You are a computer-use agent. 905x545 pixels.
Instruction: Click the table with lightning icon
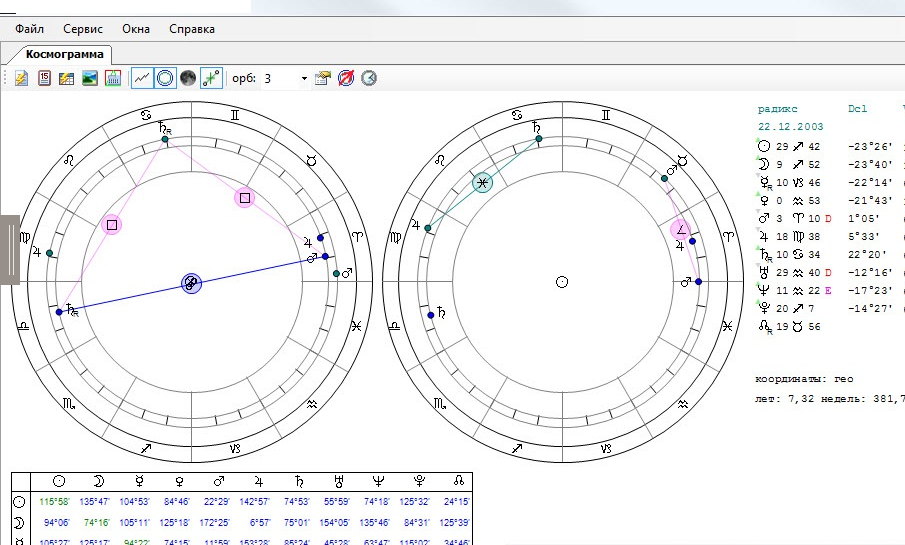click(67, 78)
